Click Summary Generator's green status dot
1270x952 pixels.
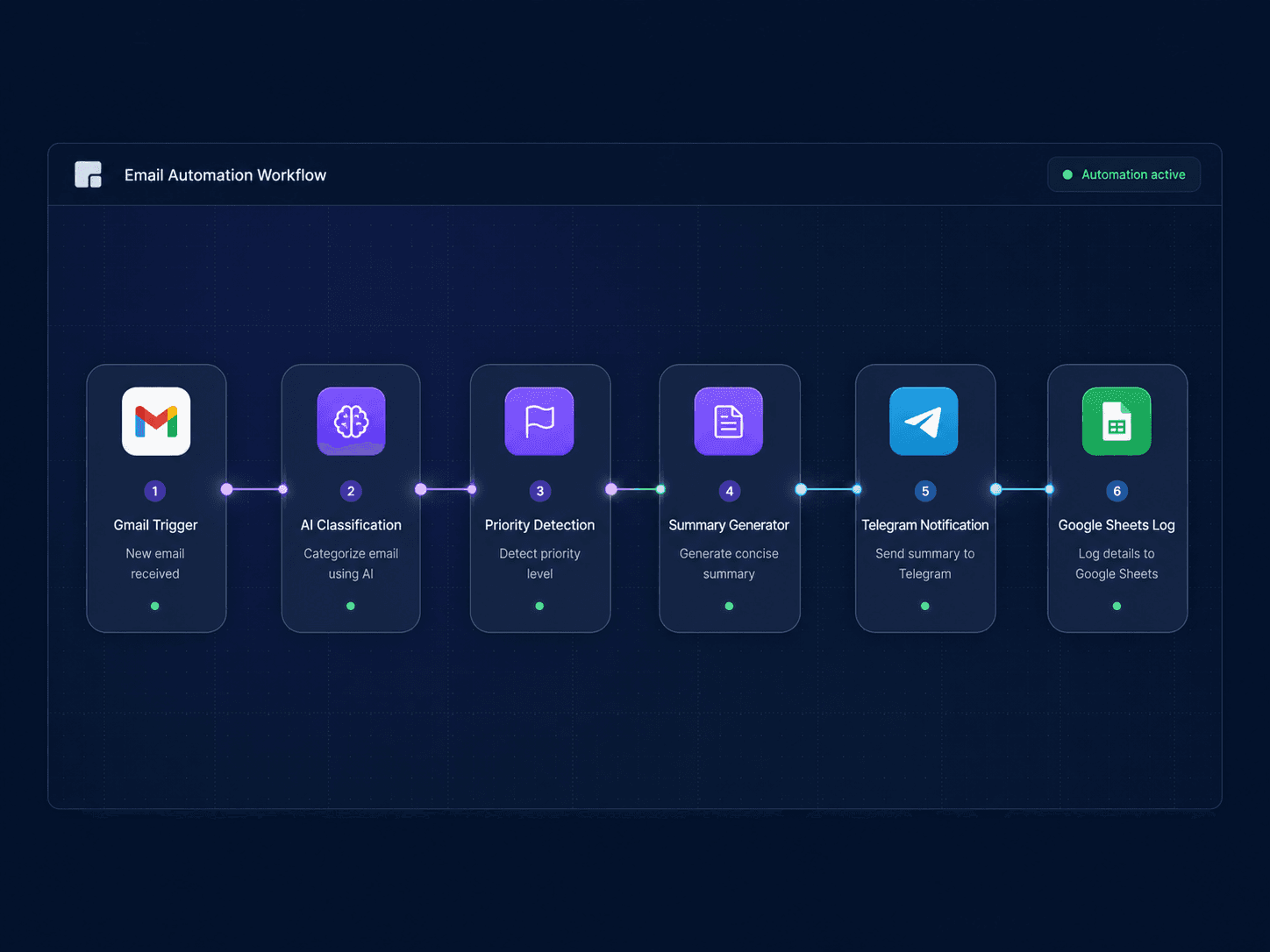(x=729, y=606)
